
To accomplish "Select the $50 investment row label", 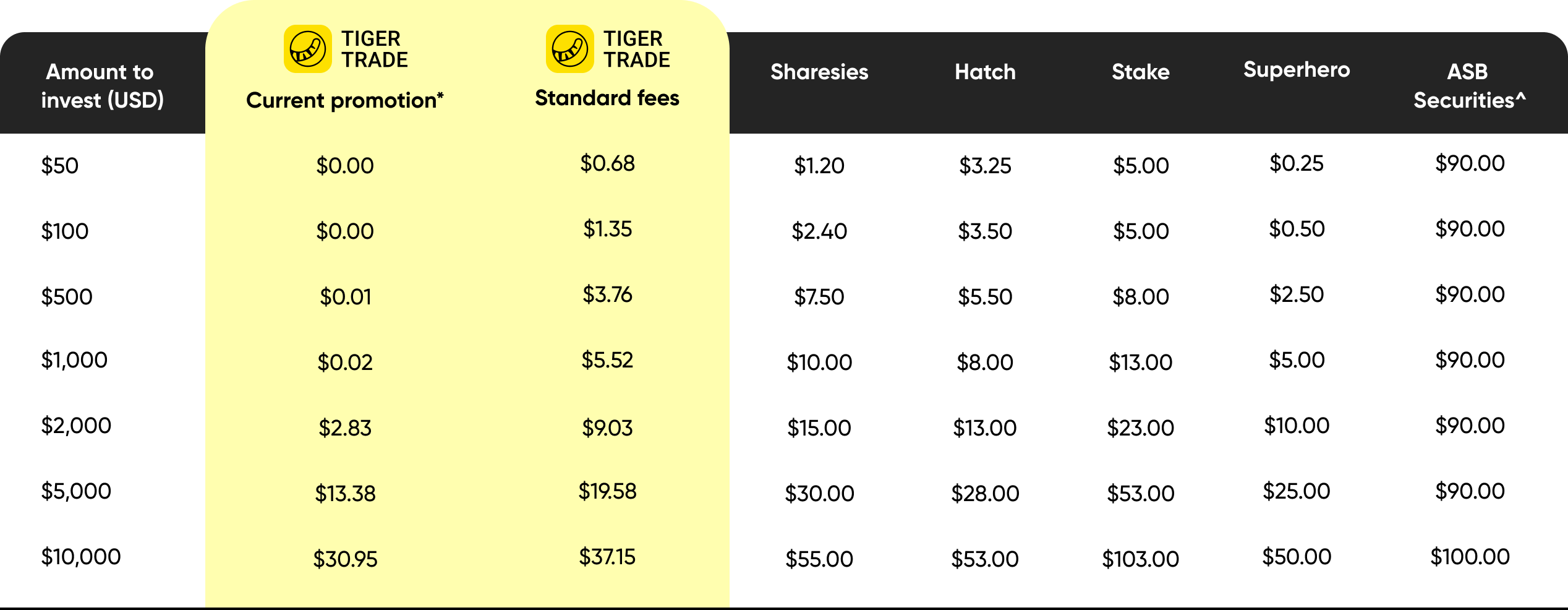I will [60, 166].
